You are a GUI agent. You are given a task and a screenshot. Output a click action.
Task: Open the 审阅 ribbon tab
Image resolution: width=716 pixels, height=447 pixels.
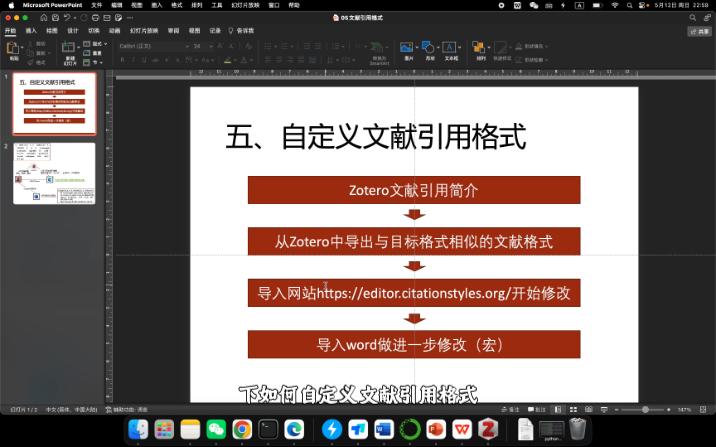[x=174, y=31]
